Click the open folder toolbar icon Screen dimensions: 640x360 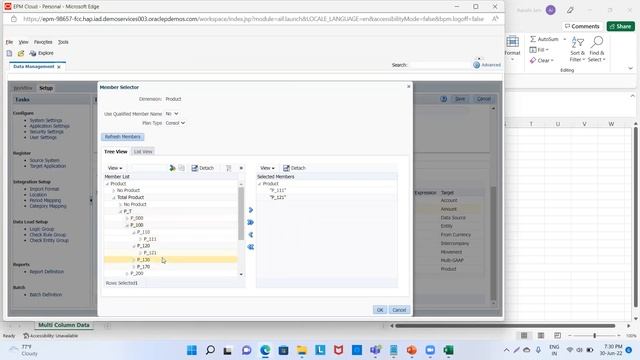pyautogui.click(x=21, y=53)
